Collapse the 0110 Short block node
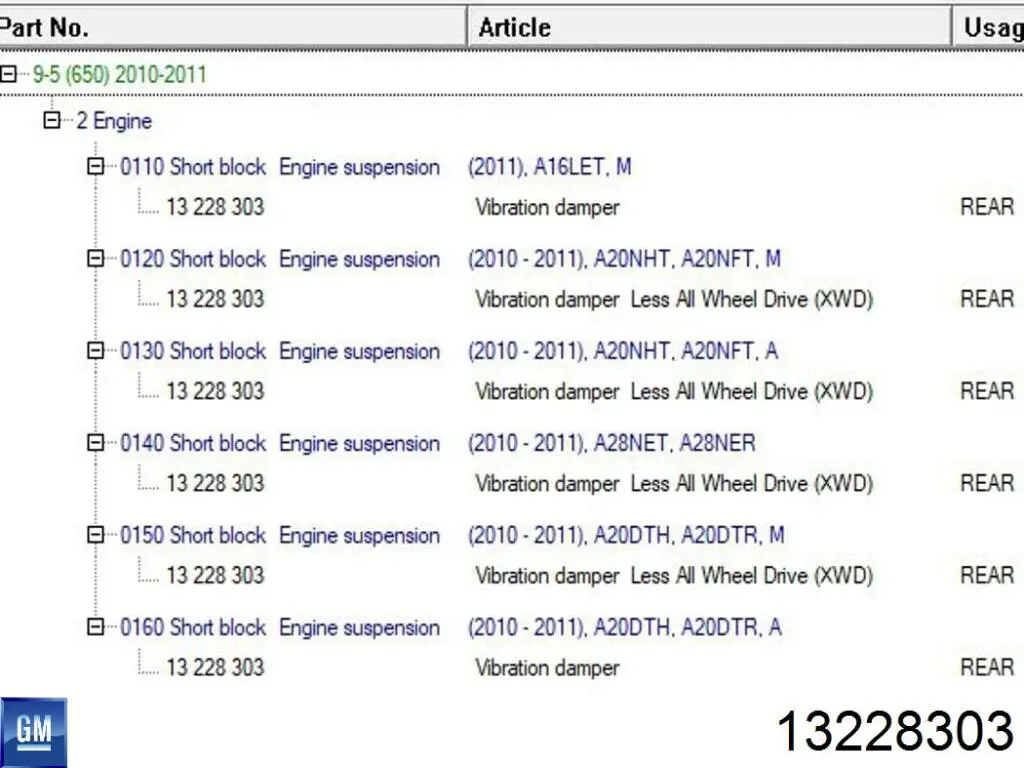The width and height of the screenshot is (1024, 768). click(x=95, y=167)
